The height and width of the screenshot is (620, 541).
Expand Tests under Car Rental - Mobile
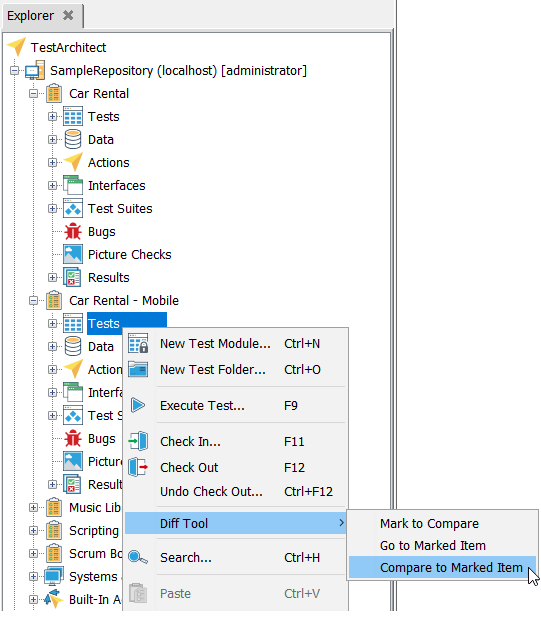(53, 323)
